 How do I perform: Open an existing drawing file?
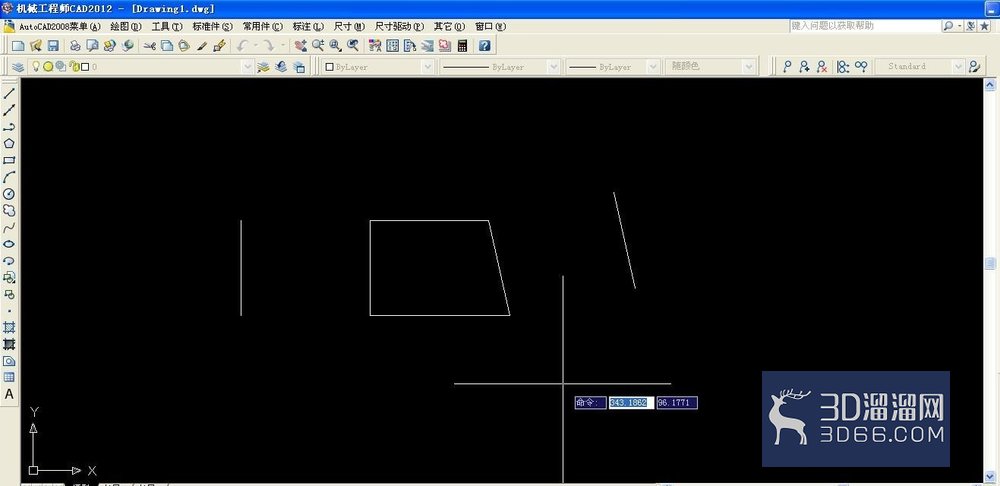[36, 45]
